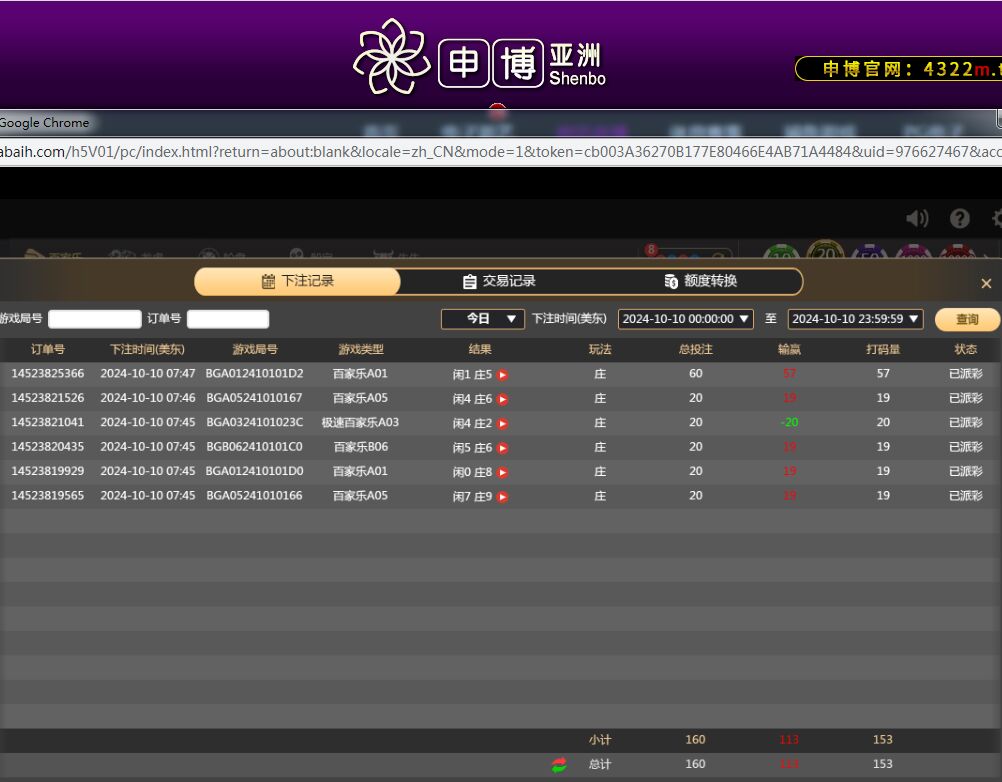Expand the end time 23:59:59 picker

tap(855, 319)
